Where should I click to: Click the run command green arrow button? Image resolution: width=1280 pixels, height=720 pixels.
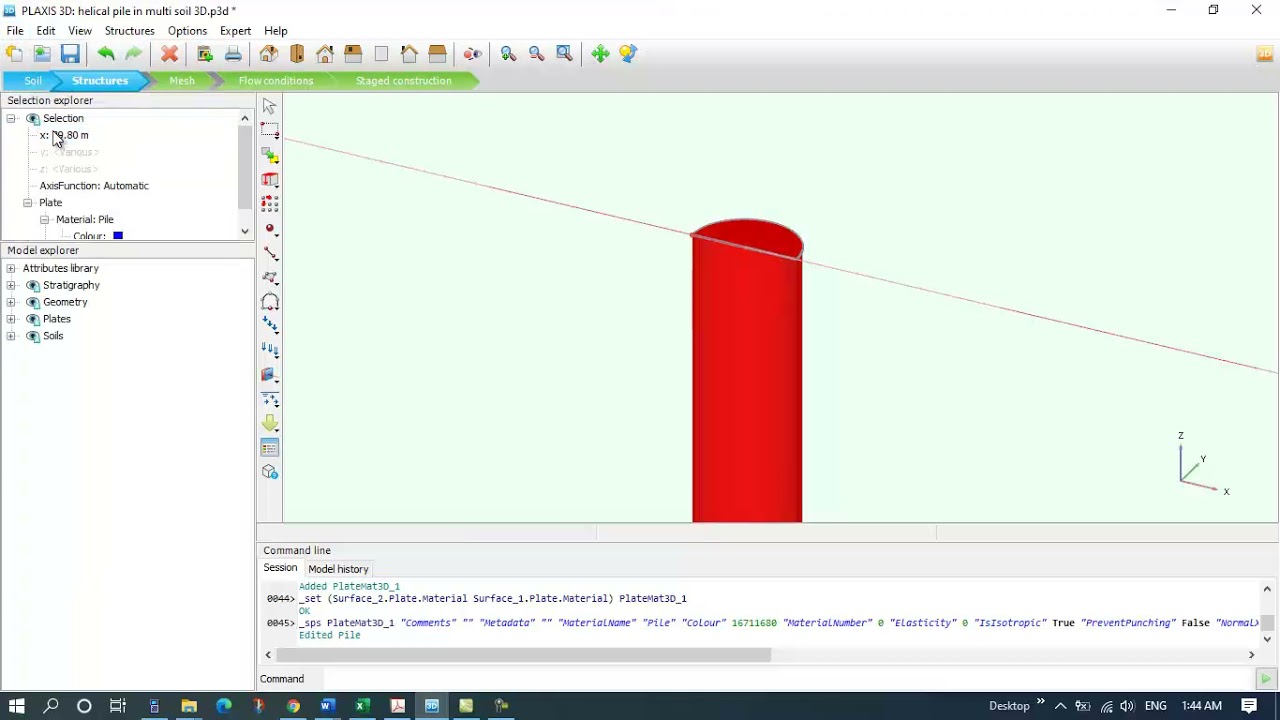click(x=1266, y=679)
